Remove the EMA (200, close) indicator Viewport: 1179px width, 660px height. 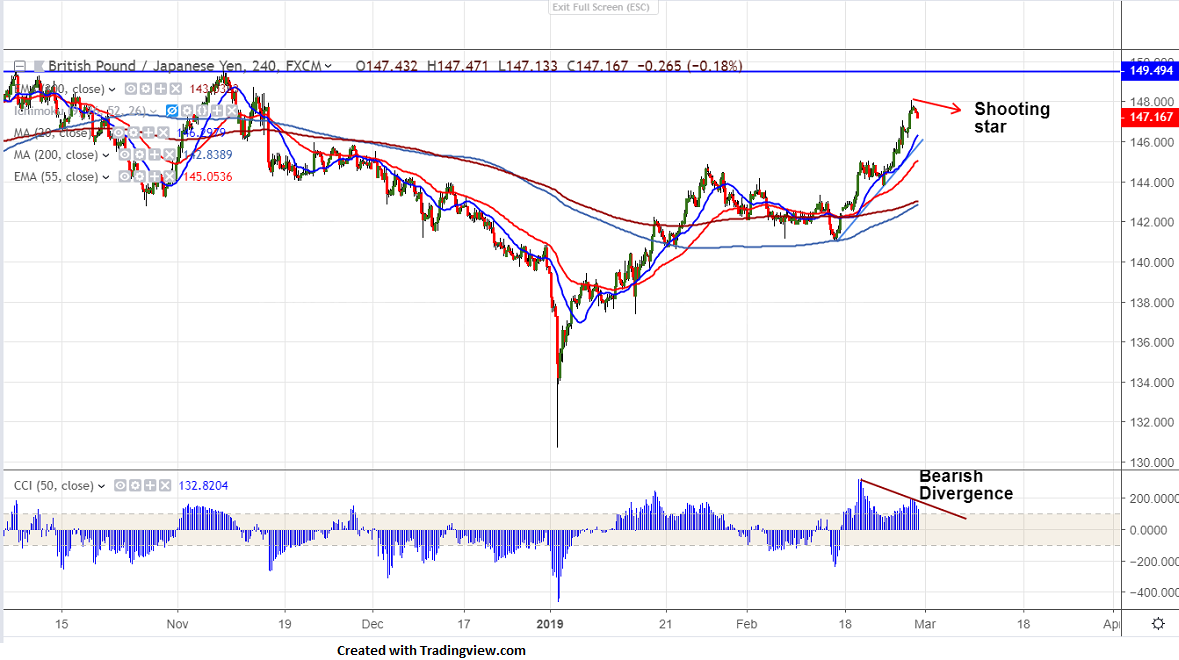point(176,89)
